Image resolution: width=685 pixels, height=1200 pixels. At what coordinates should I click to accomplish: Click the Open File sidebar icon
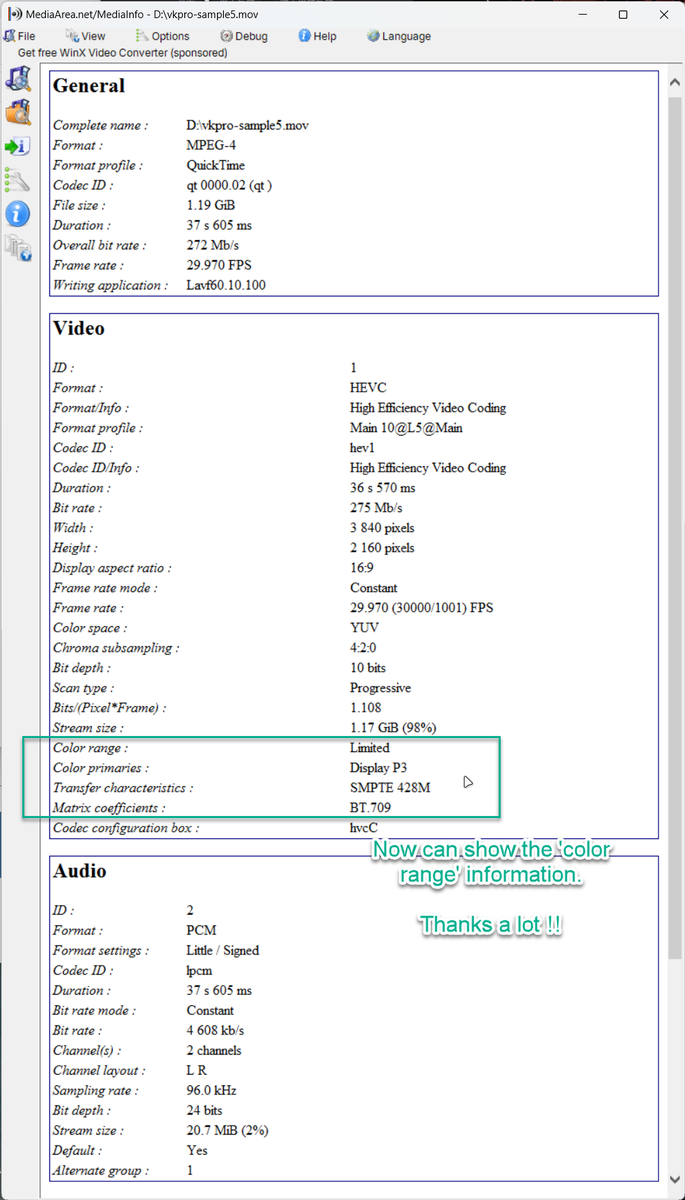pos(18,80)
